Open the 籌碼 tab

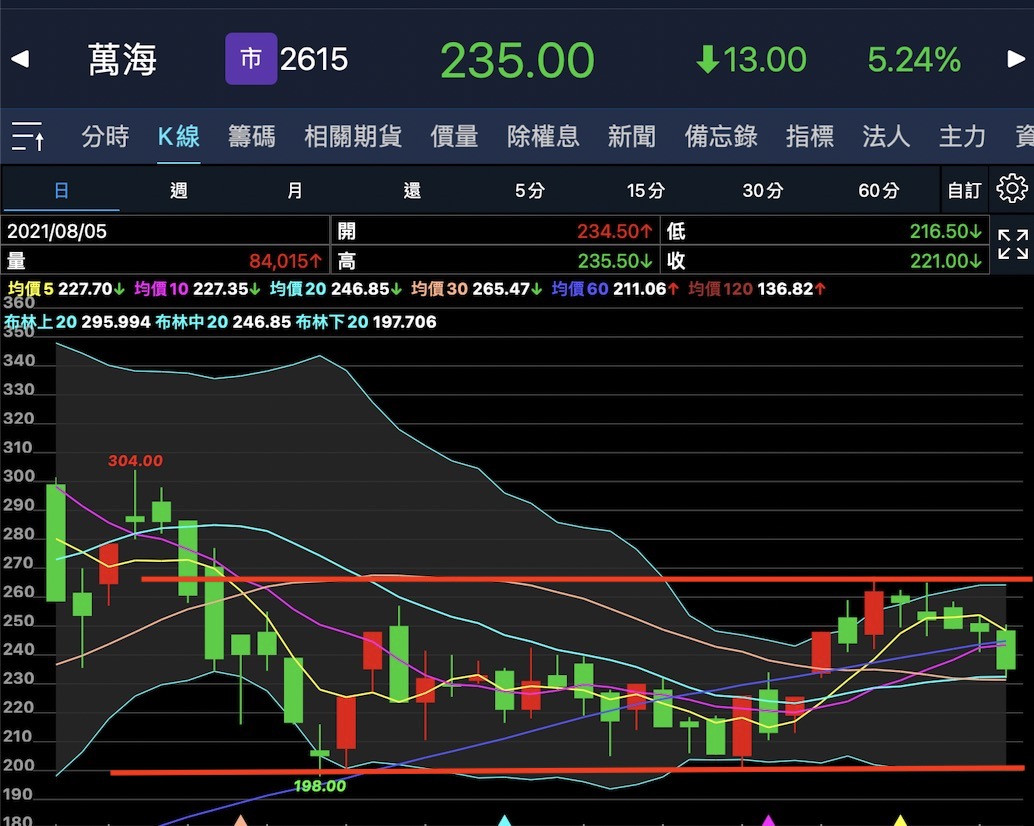[x=251, y=136]
